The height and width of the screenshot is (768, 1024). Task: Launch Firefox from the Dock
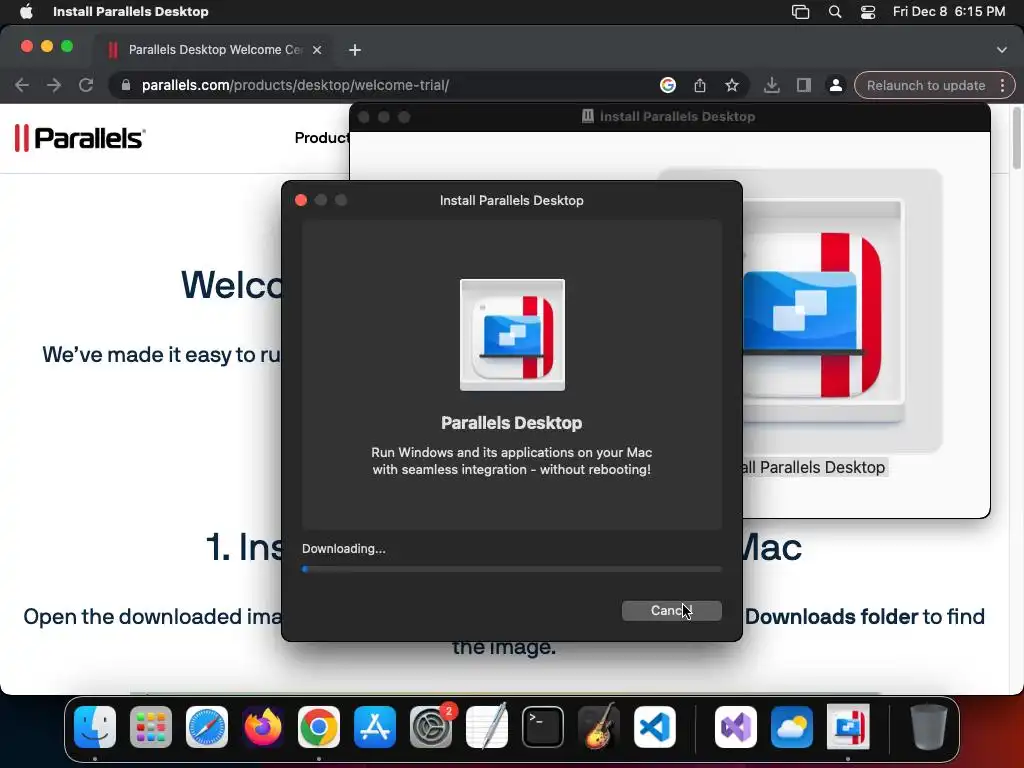pos(263,727)
